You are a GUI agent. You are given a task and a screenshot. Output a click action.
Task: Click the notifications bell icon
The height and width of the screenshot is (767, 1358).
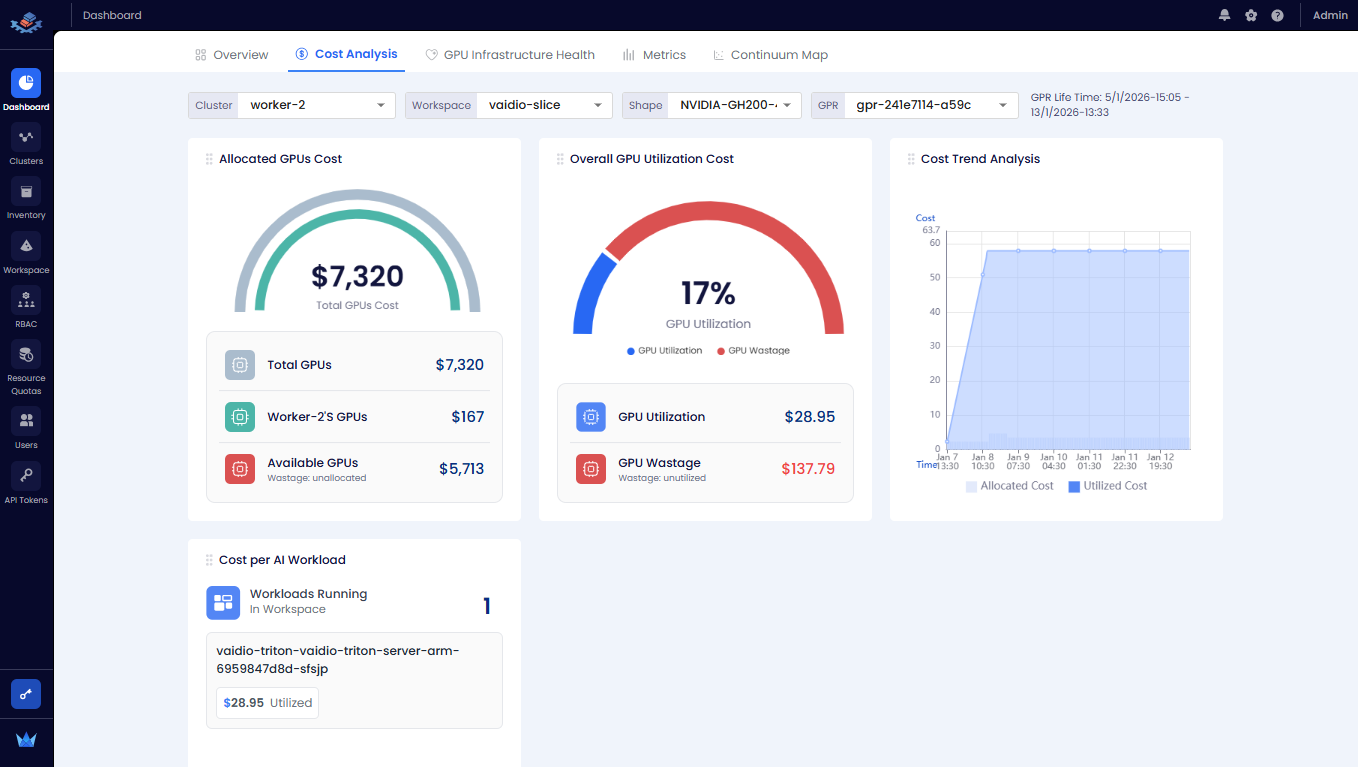pyautogui.click(x=1224, y=15)
